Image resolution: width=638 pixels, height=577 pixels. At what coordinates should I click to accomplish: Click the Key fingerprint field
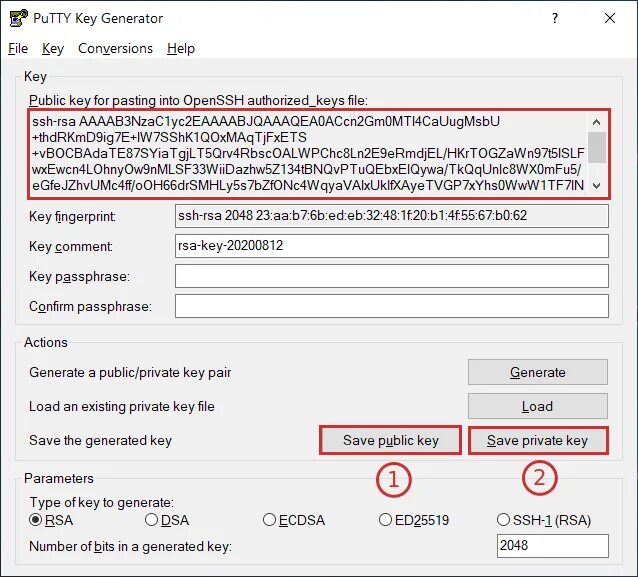(392, 216)
